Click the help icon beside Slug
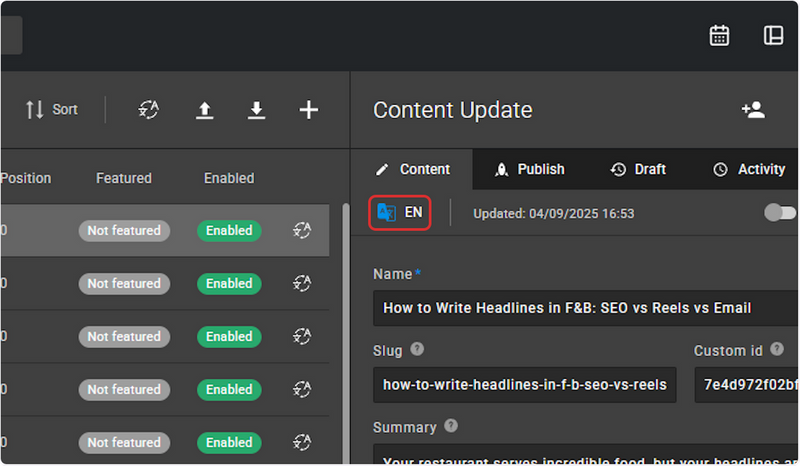 417,349
